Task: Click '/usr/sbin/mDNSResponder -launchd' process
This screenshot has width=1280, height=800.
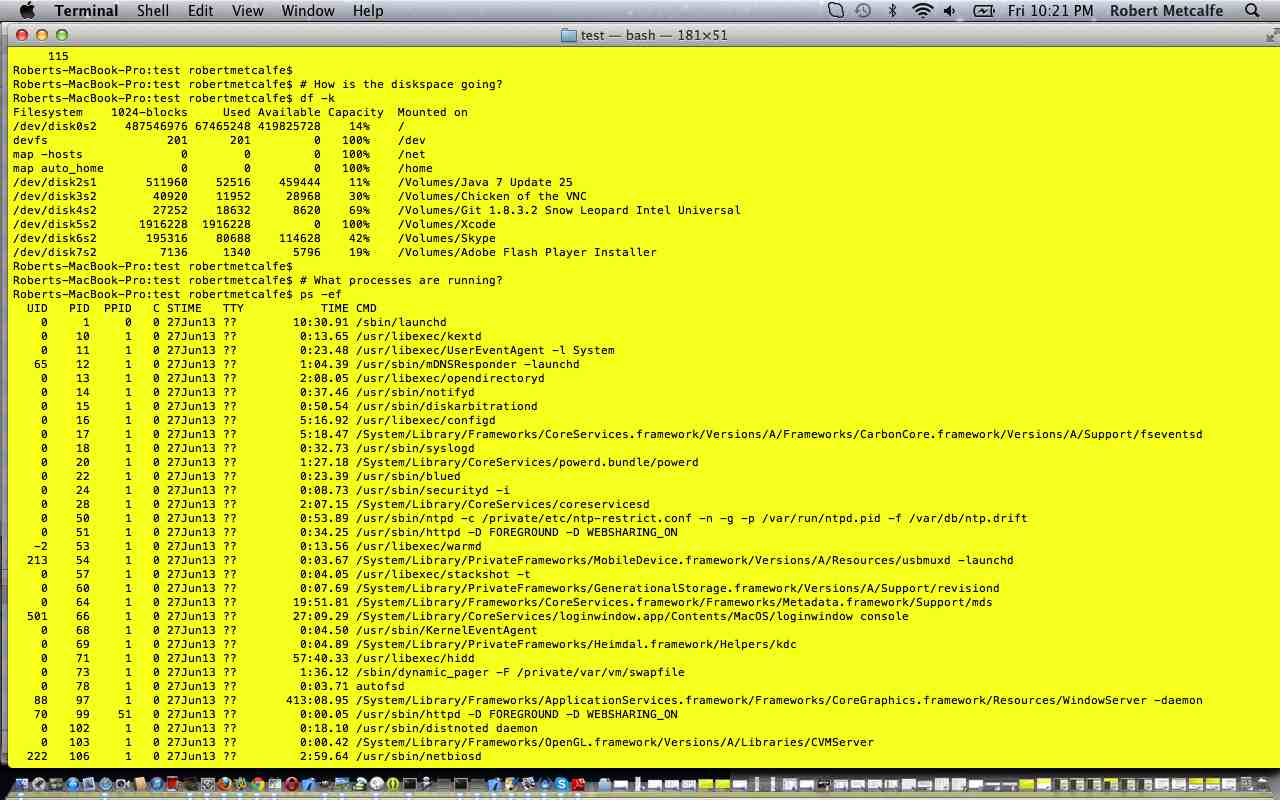Action: [x=467, y=364]
